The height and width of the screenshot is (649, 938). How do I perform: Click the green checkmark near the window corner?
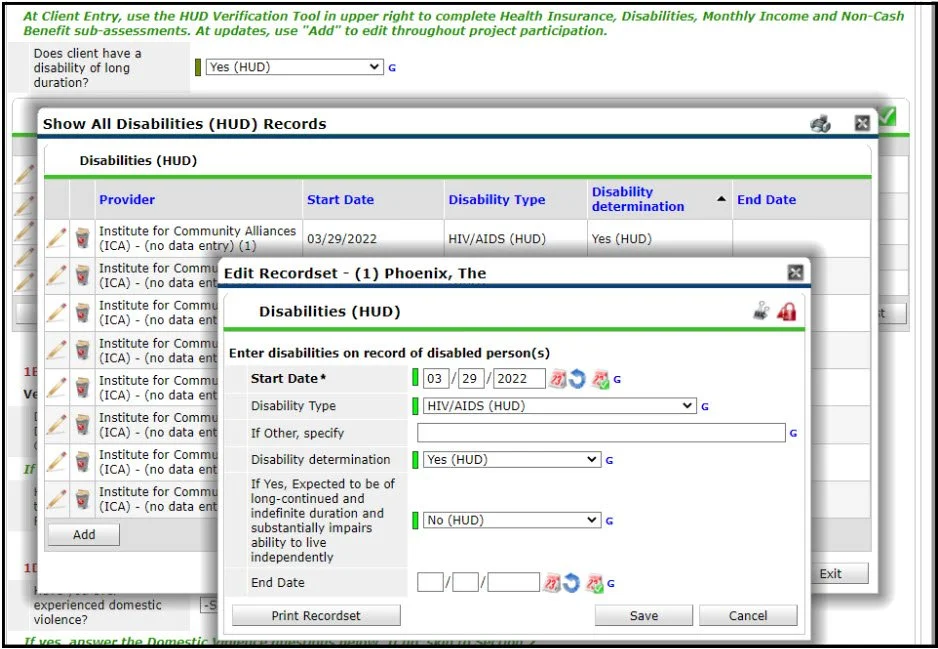tap(889, 116)
